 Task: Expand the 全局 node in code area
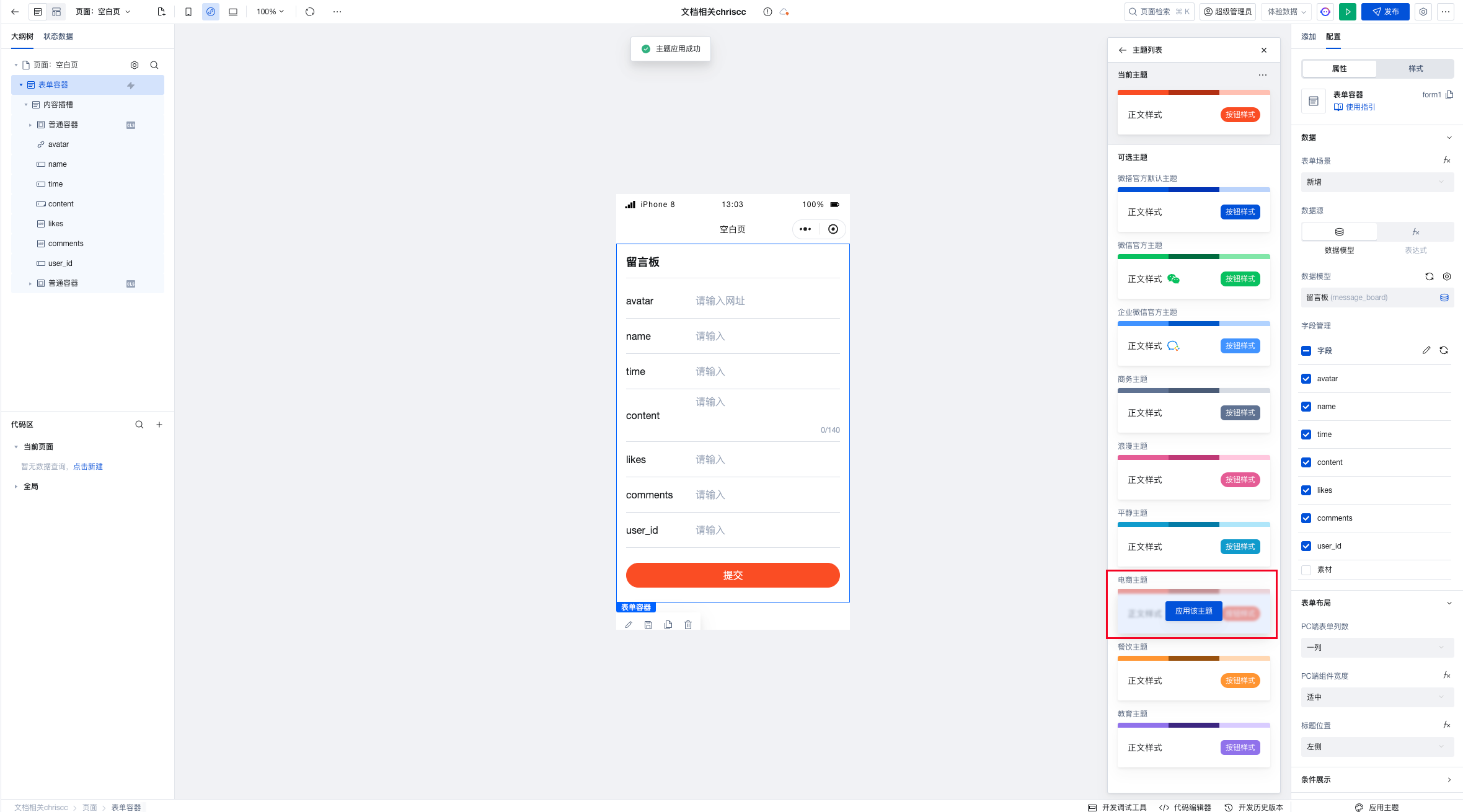(x=16, y=487)
